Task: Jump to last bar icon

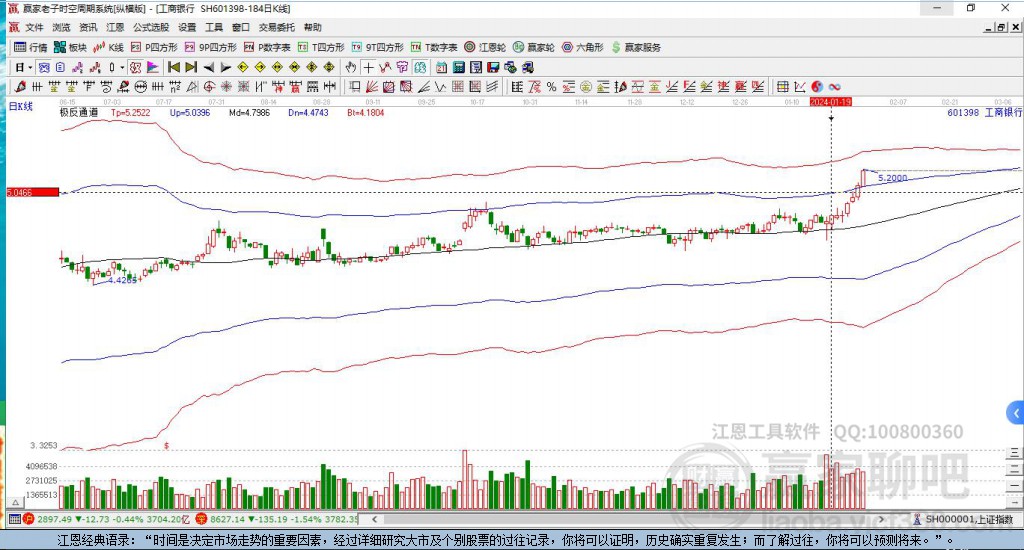Action: [191, 67]
